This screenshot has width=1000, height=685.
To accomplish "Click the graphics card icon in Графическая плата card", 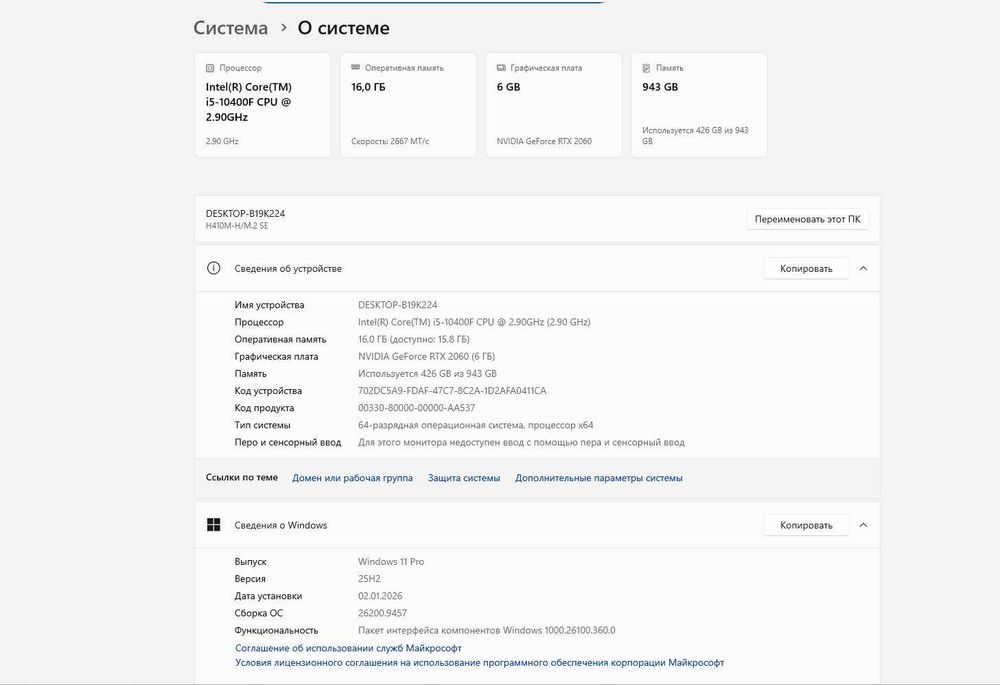I will tap(501, 67).
